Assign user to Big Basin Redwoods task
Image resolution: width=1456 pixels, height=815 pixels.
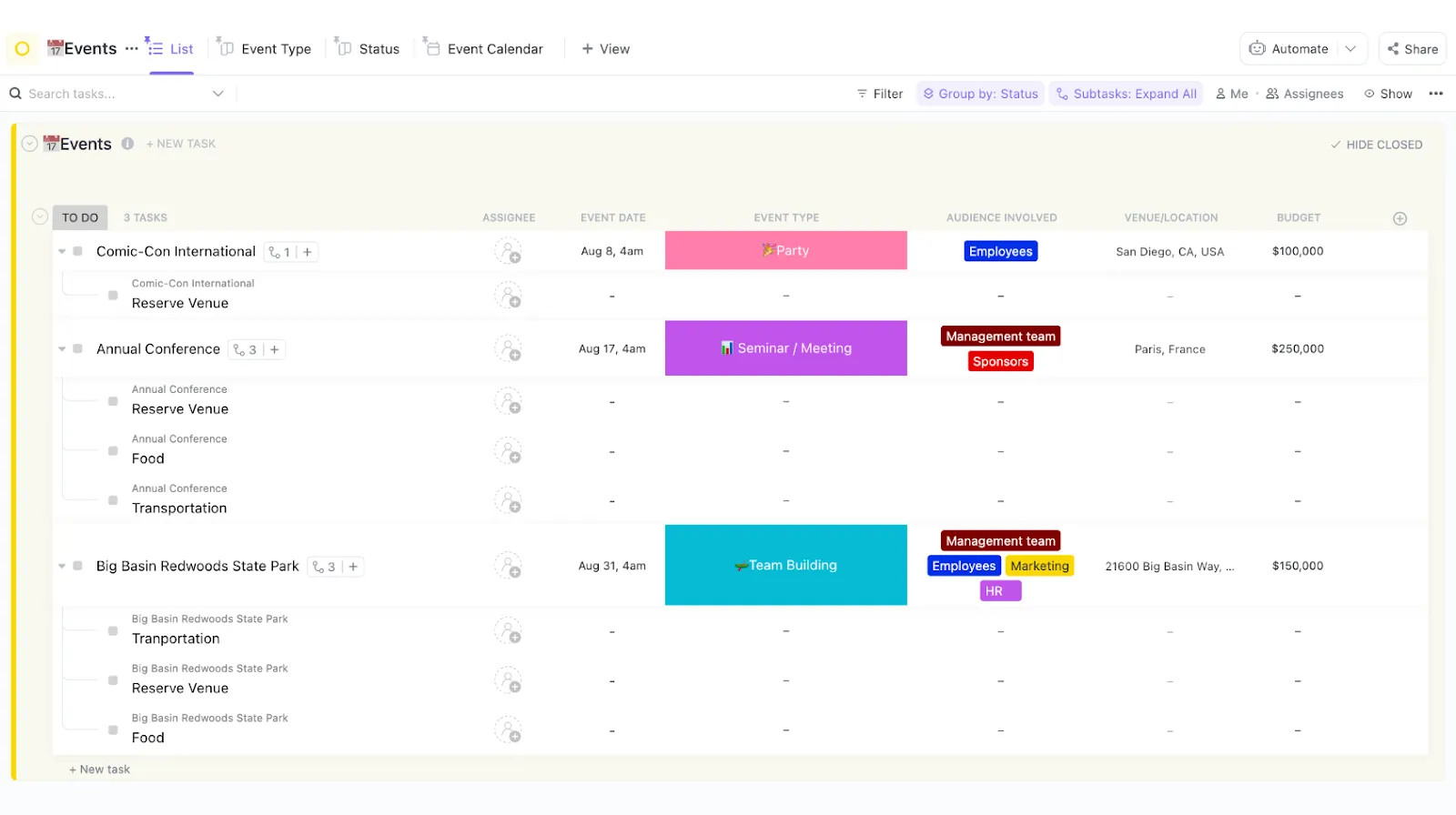coord(508,566)
